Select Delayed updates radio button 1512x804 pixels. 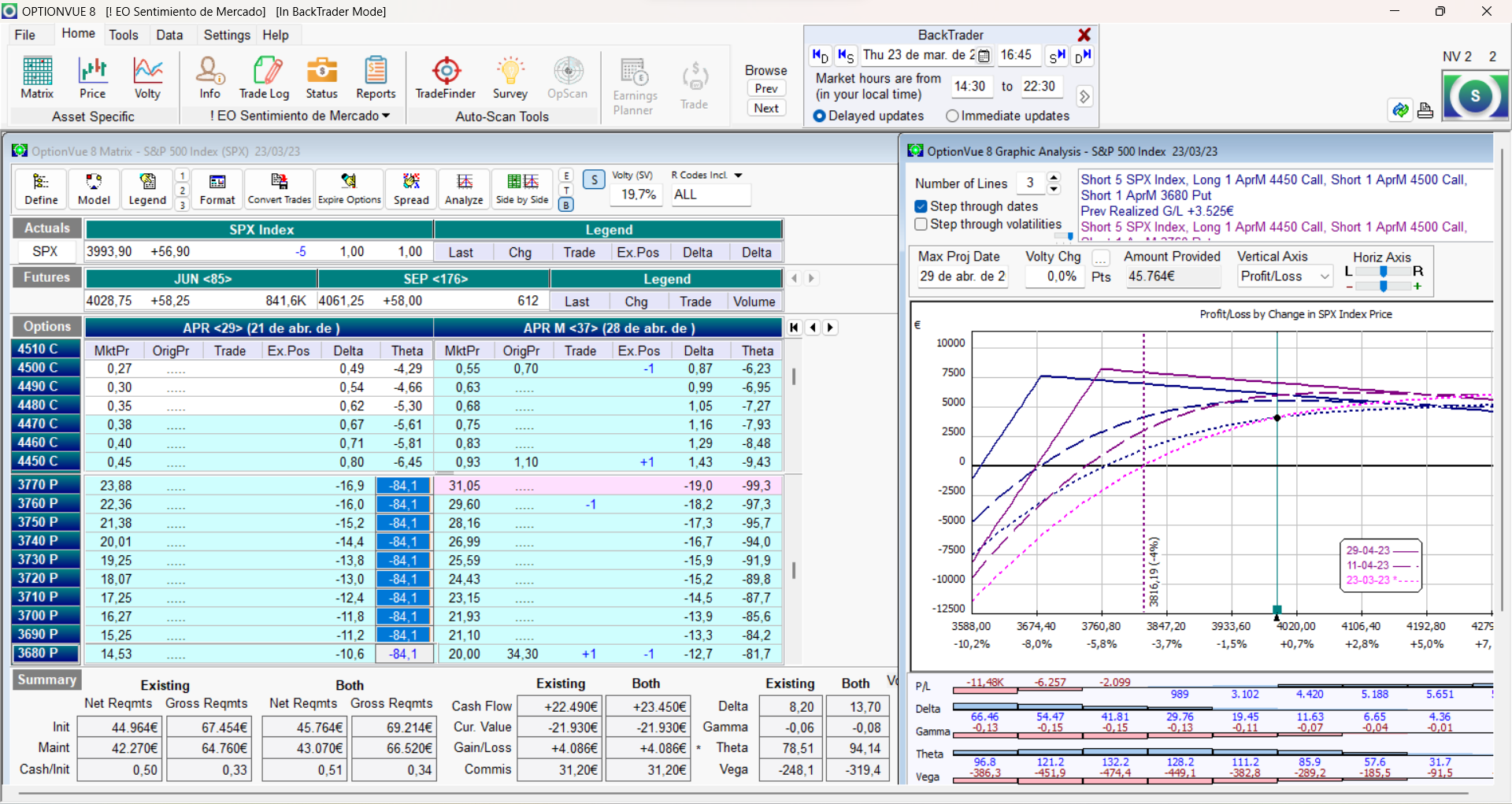tap(819, 116)
